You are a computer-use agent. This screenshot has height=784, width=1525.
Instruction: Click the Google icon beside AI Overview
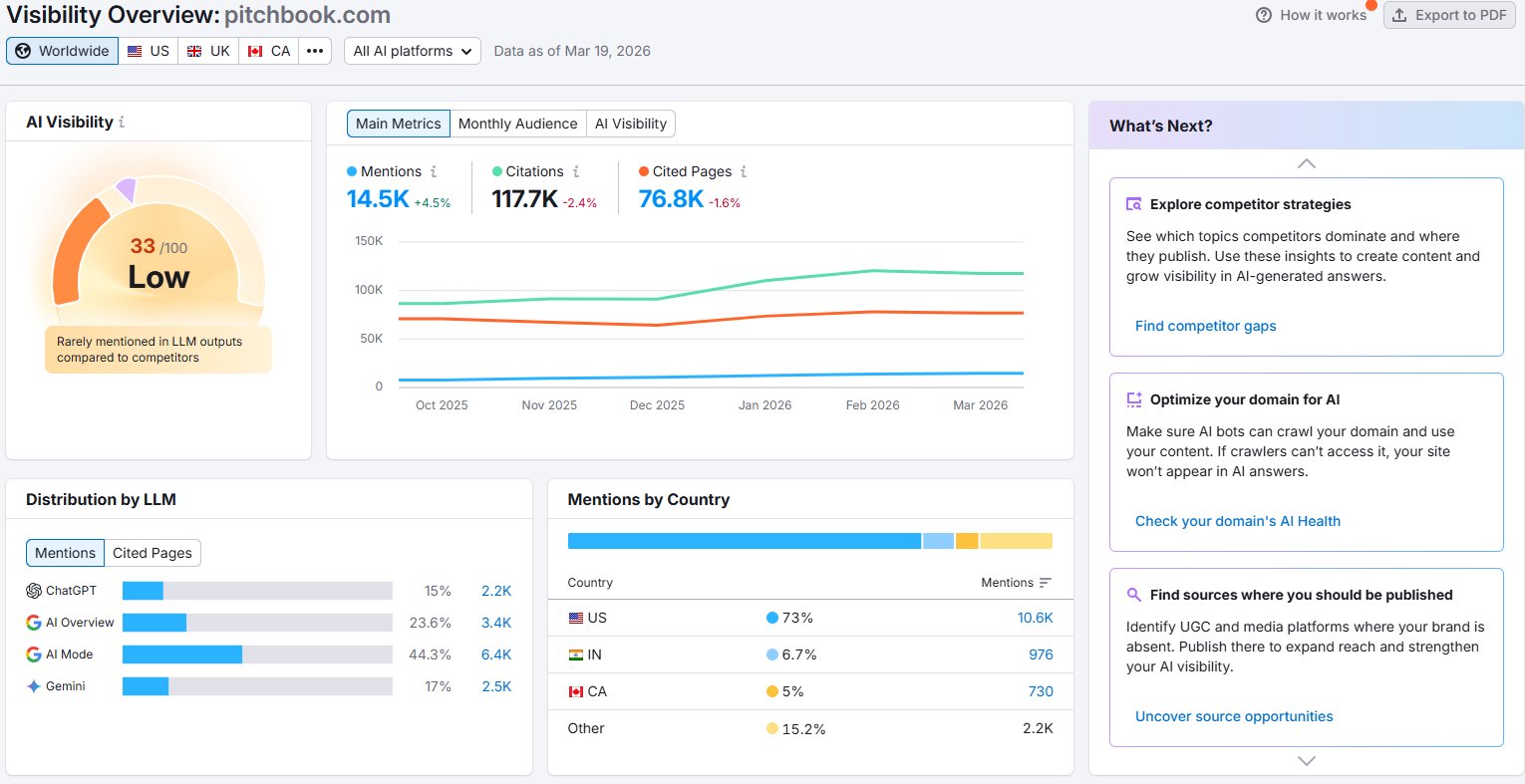pyautogui.click(x=34, y=623)
